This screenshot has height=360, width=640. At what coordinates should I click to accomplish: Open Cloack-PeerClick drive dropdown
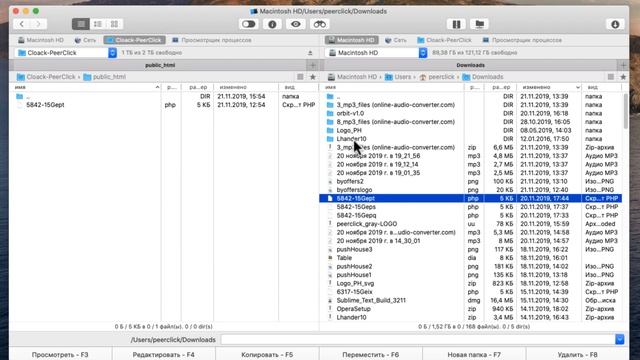coord(66,53)
